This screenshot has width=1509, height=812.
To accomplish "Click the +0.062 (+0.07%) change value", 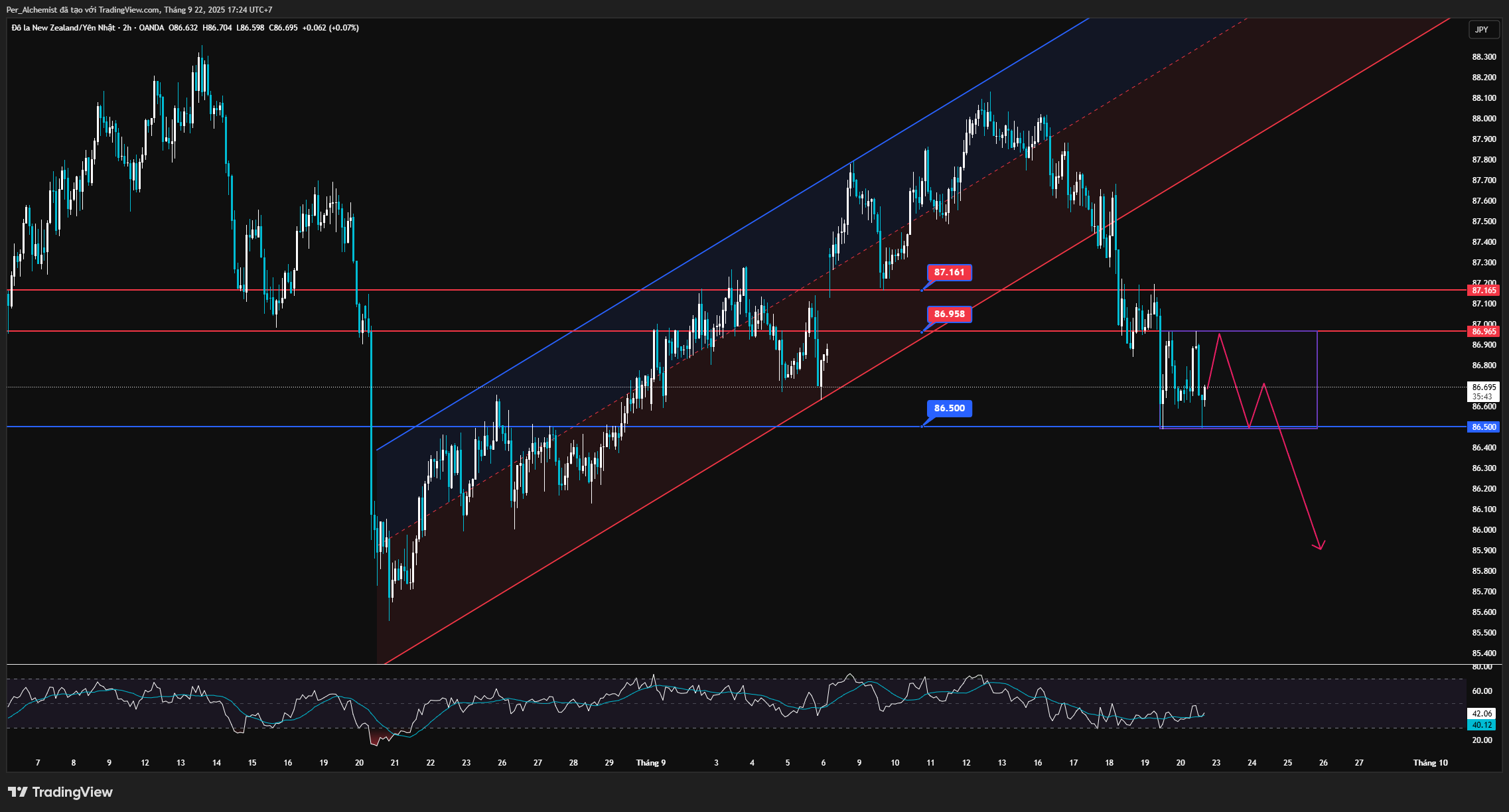I will tap(330, 28).
